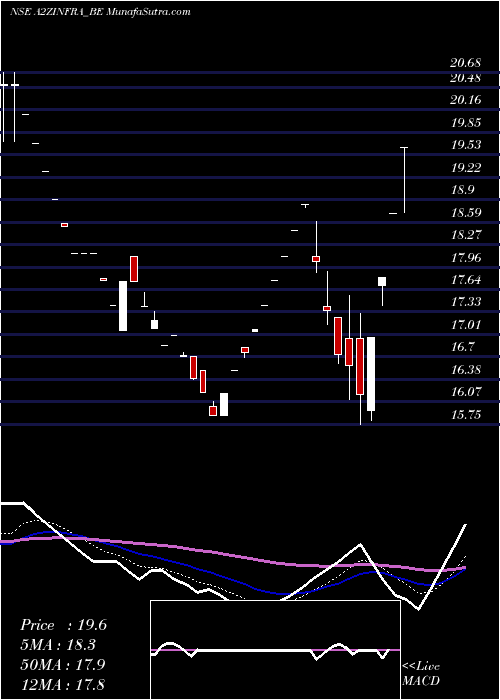Click the 17.96 price axis label
500x700 pixels.
pyautogui.click(x=466, y=258)
